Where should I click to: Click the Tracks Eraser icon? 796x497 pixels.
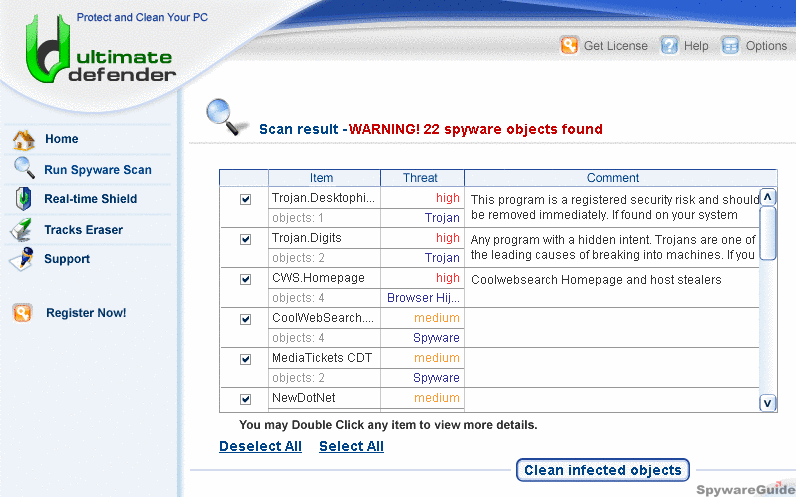[22, 229]
